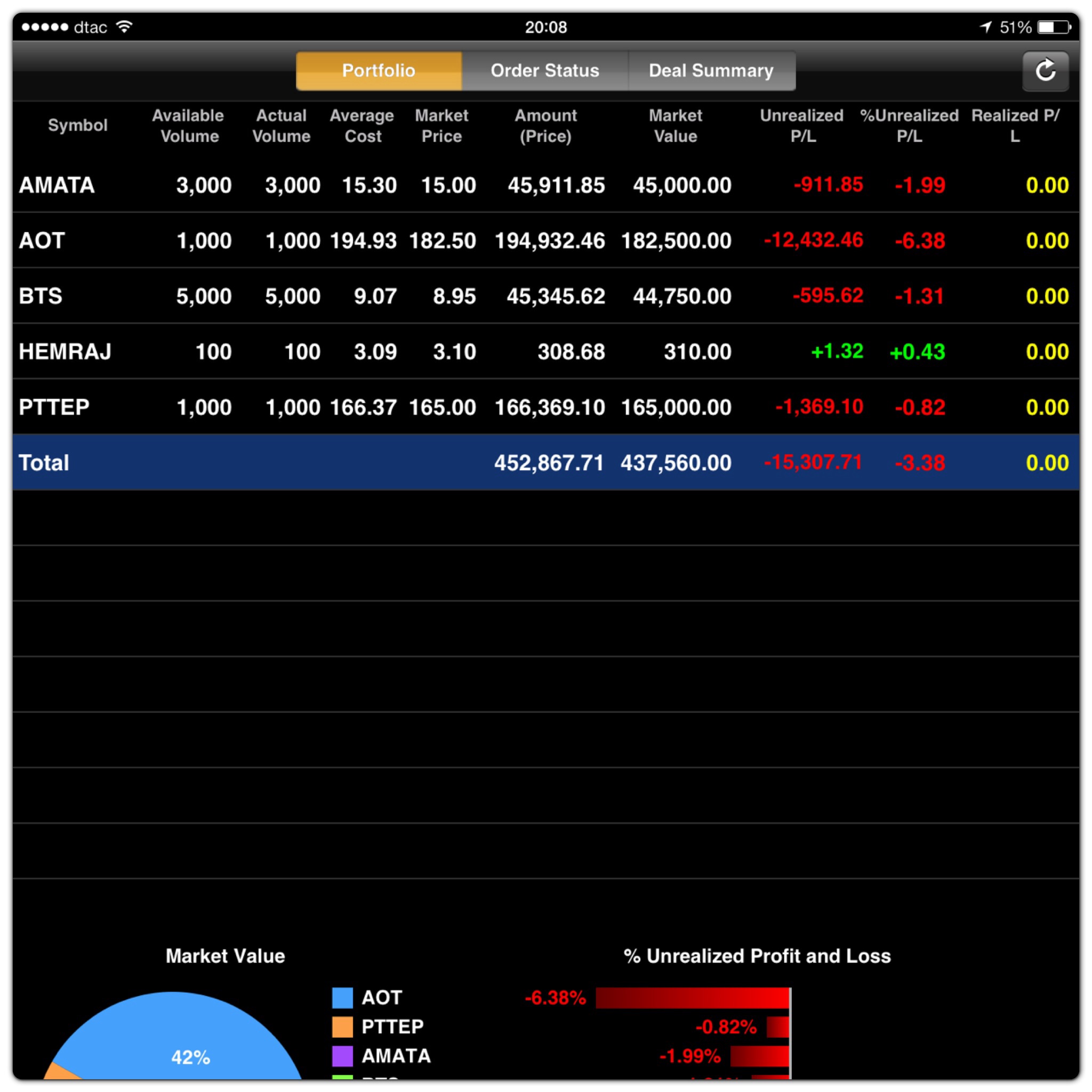
Task: Tap the BTS symbol row
Action: pos(41,296)
